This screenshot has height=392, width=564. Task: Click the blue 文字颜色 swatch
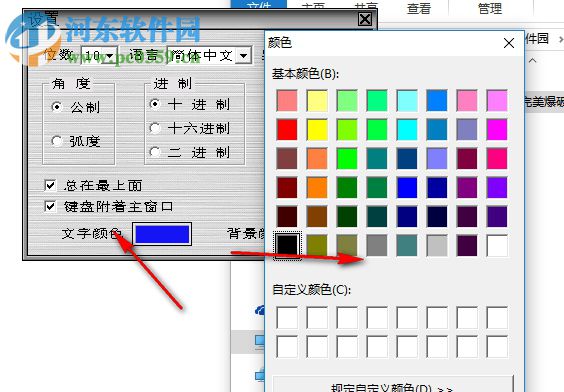click(x=162, y=234)
